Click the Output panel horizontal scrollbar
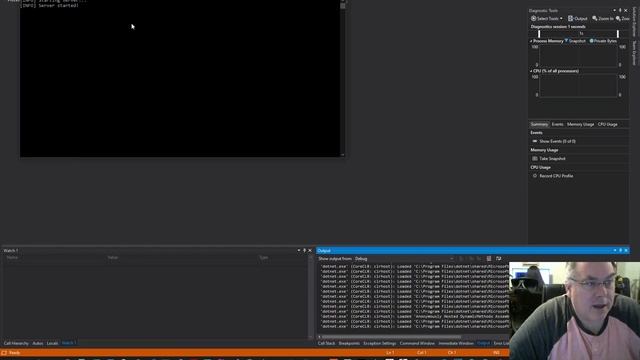The height and width of the screenshot is (360, 640). pyautogui.click(x=391, y=337)
